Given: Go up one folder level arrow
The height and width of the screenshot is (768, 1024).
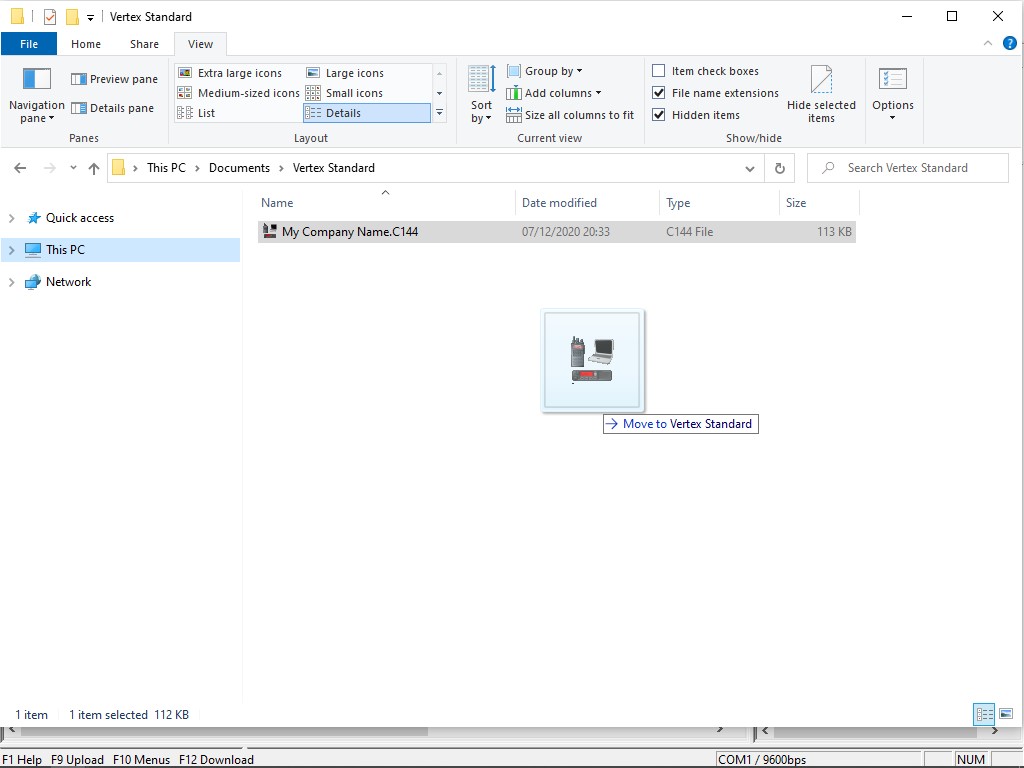Looking at the screenshot, I should [94, 168].
